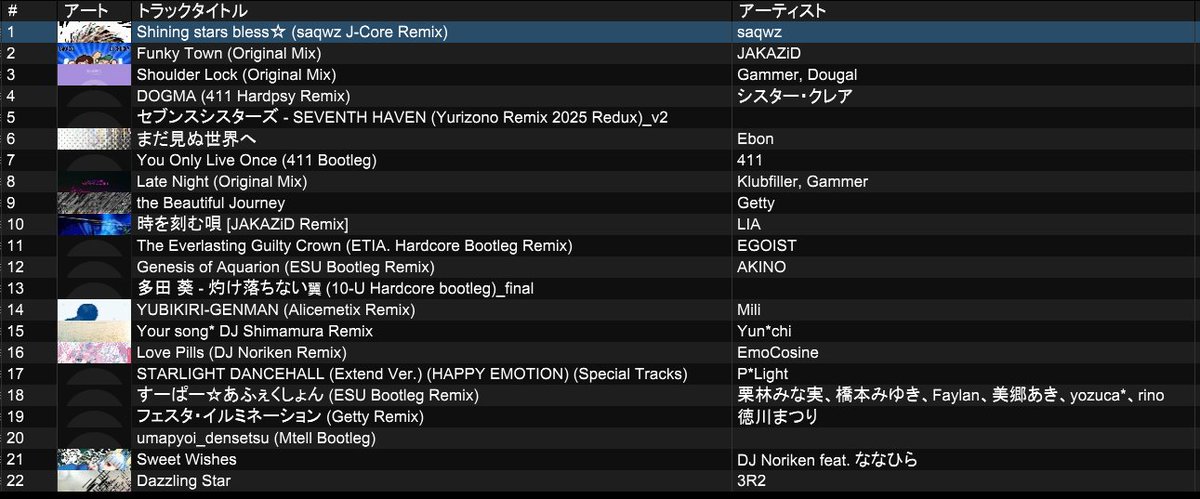Click artist list starting with 栗林みな実
The height and width of the screenshot is (499, 1200).
[950, 395]
